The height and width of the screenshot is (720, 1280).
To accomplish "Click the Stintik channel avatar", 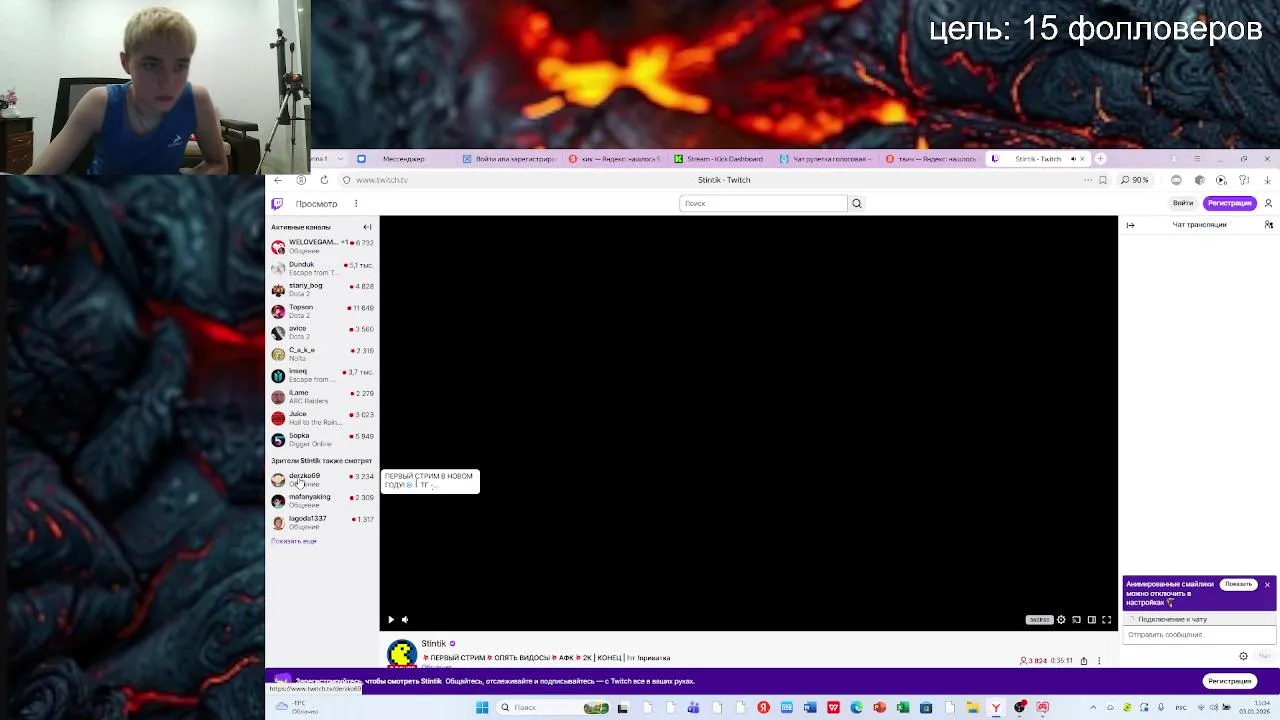I will click(402, 653).
